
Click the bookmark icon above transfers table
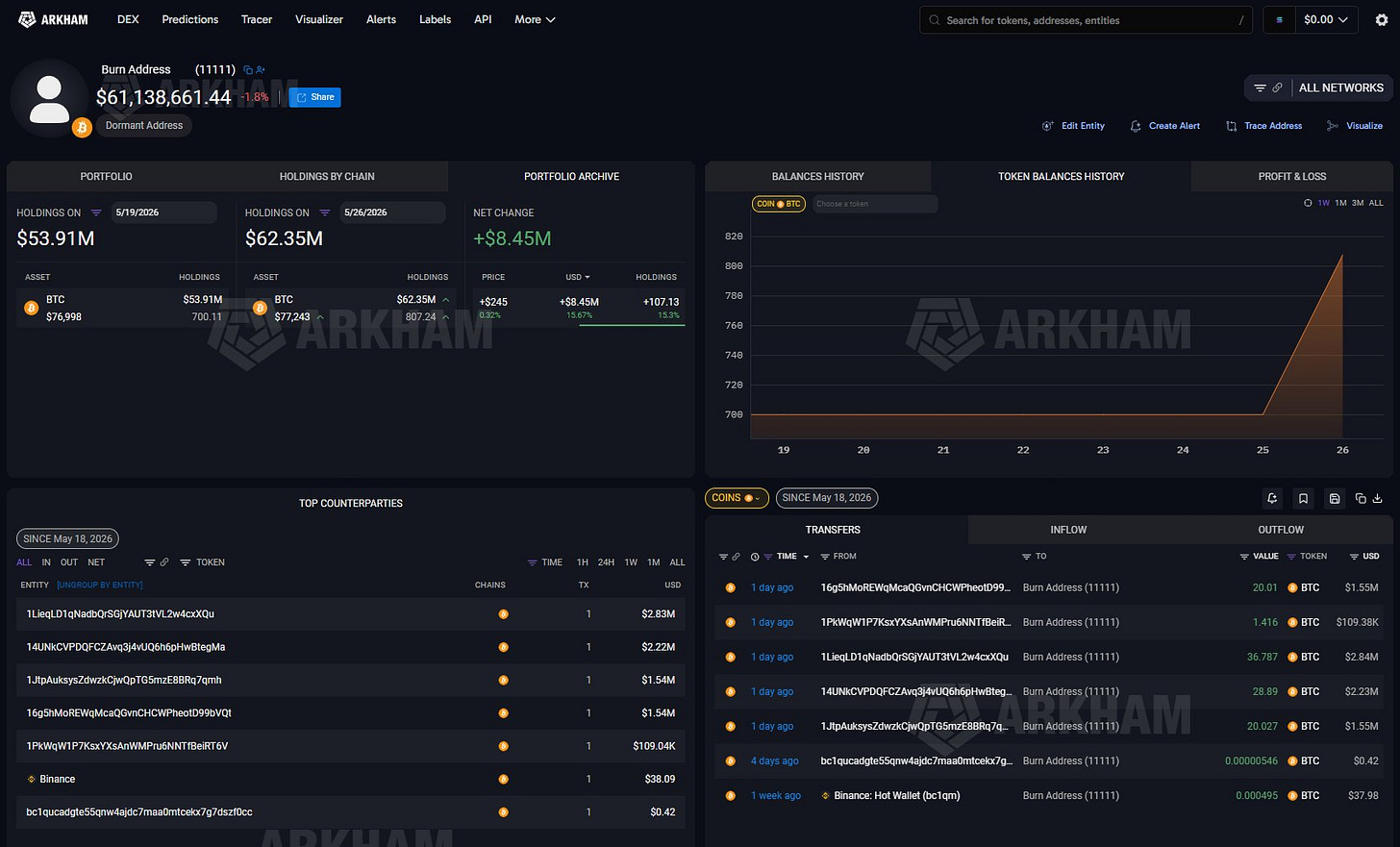pos(1303,498)
